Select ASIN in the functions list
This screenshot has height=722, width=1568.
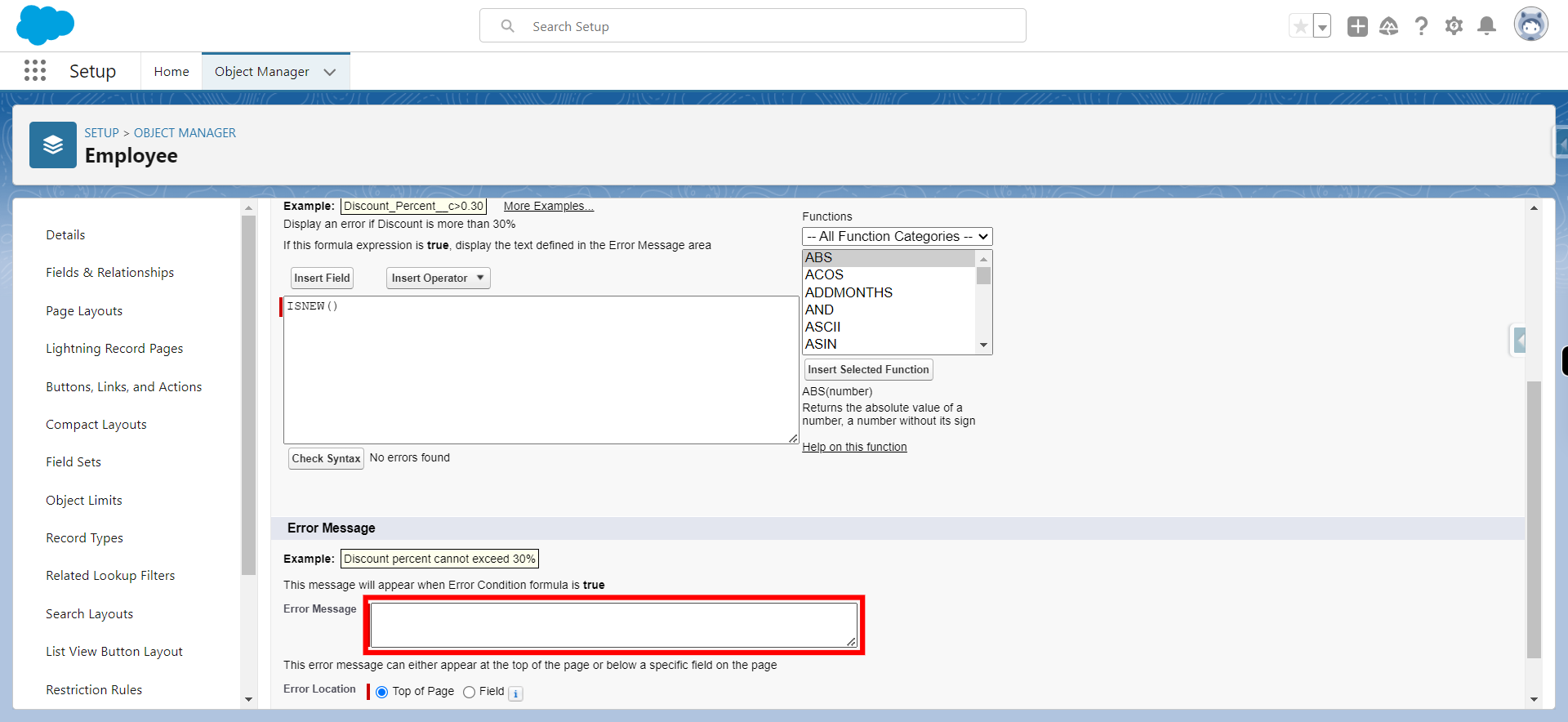click(889, 344)
